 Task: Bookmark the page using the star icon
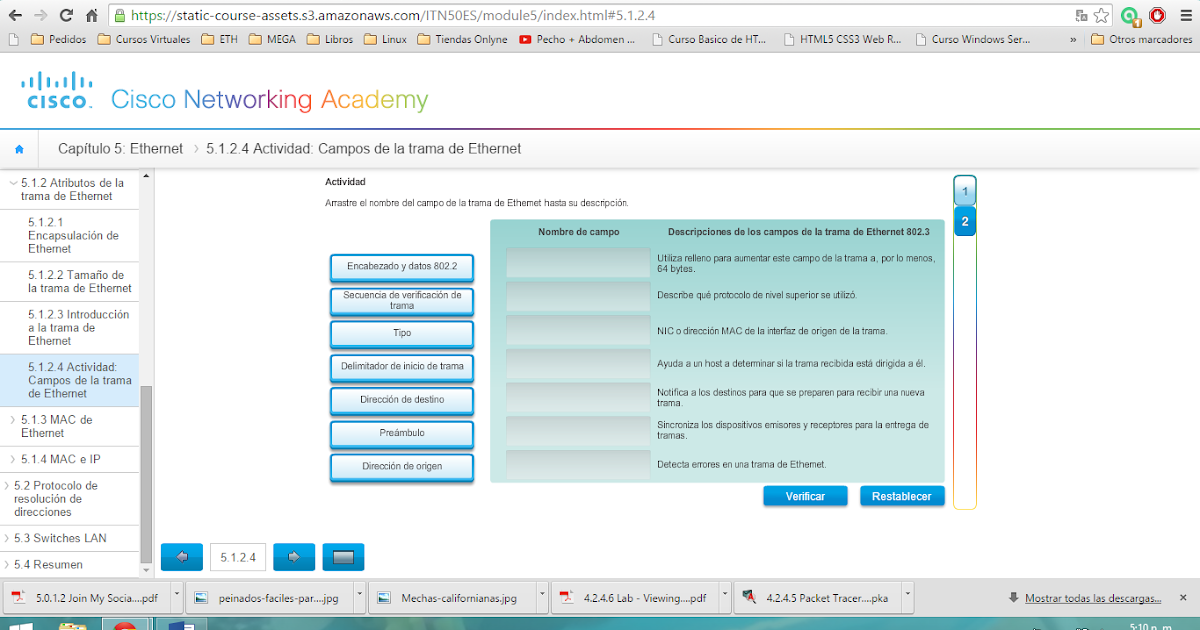pos(1102,15)
